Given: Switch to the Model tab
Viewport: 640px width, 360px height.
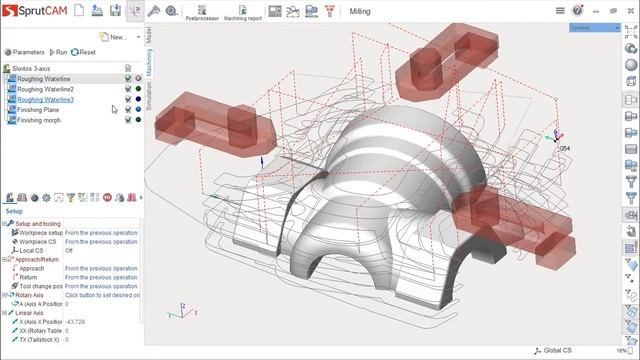Looking at the screenshot, I should [x=149, y=35].
